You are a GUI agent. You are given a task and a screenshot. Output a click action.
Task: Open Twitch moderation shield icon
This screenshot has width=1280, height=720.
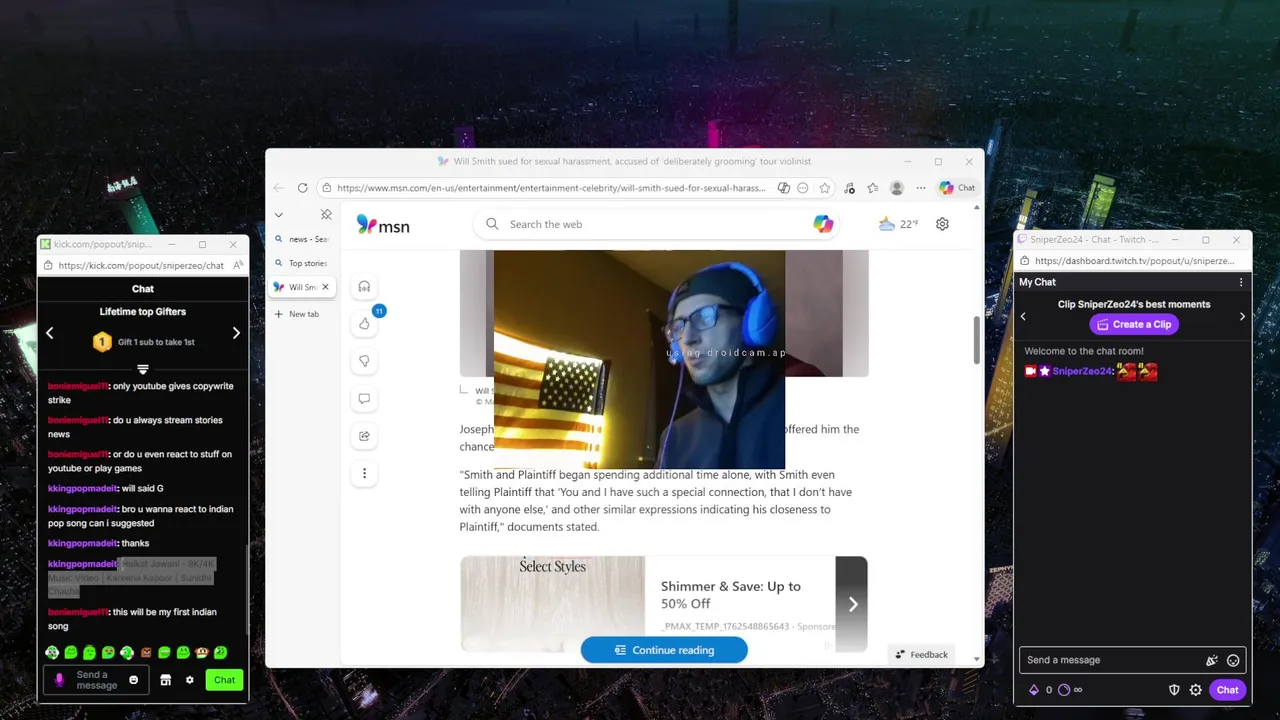point(1175,690)
